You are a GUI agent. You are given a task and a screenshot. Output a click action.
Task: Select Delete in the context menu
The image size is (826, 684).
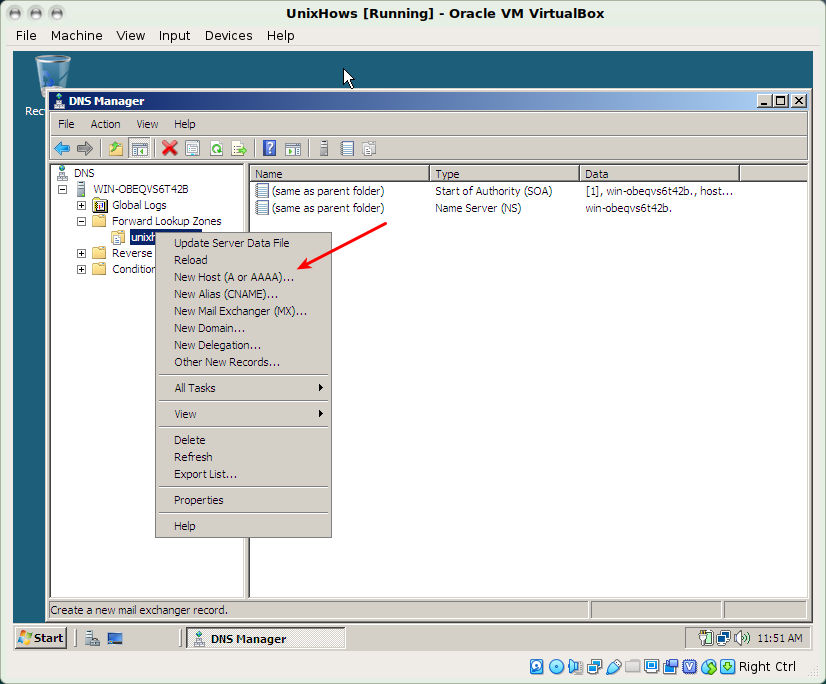(x=244, y=440)
